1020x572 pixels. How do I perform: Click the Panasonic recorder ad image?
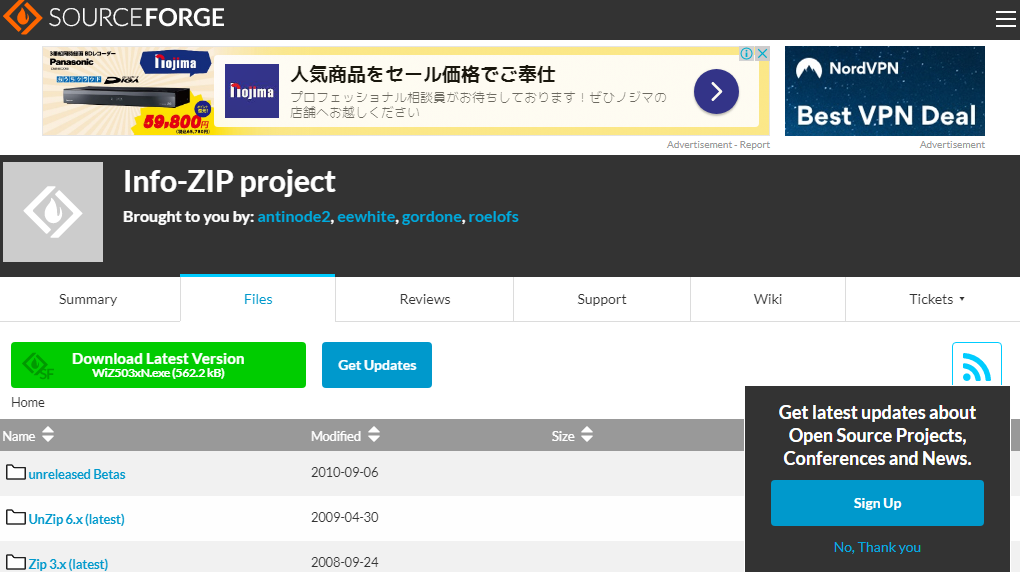pyautogui.click(x=129, y=91)
